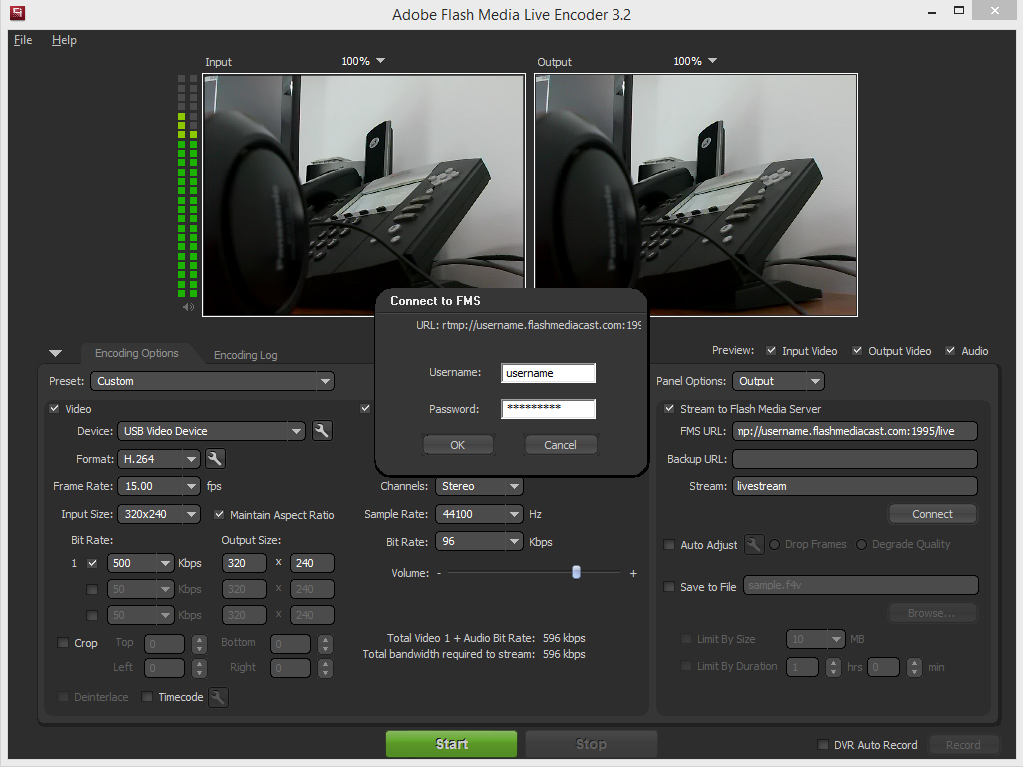This screenshot has height=767, width=1023.
Task: Switch to Encoding Log tab
Action: coord(245,355)
